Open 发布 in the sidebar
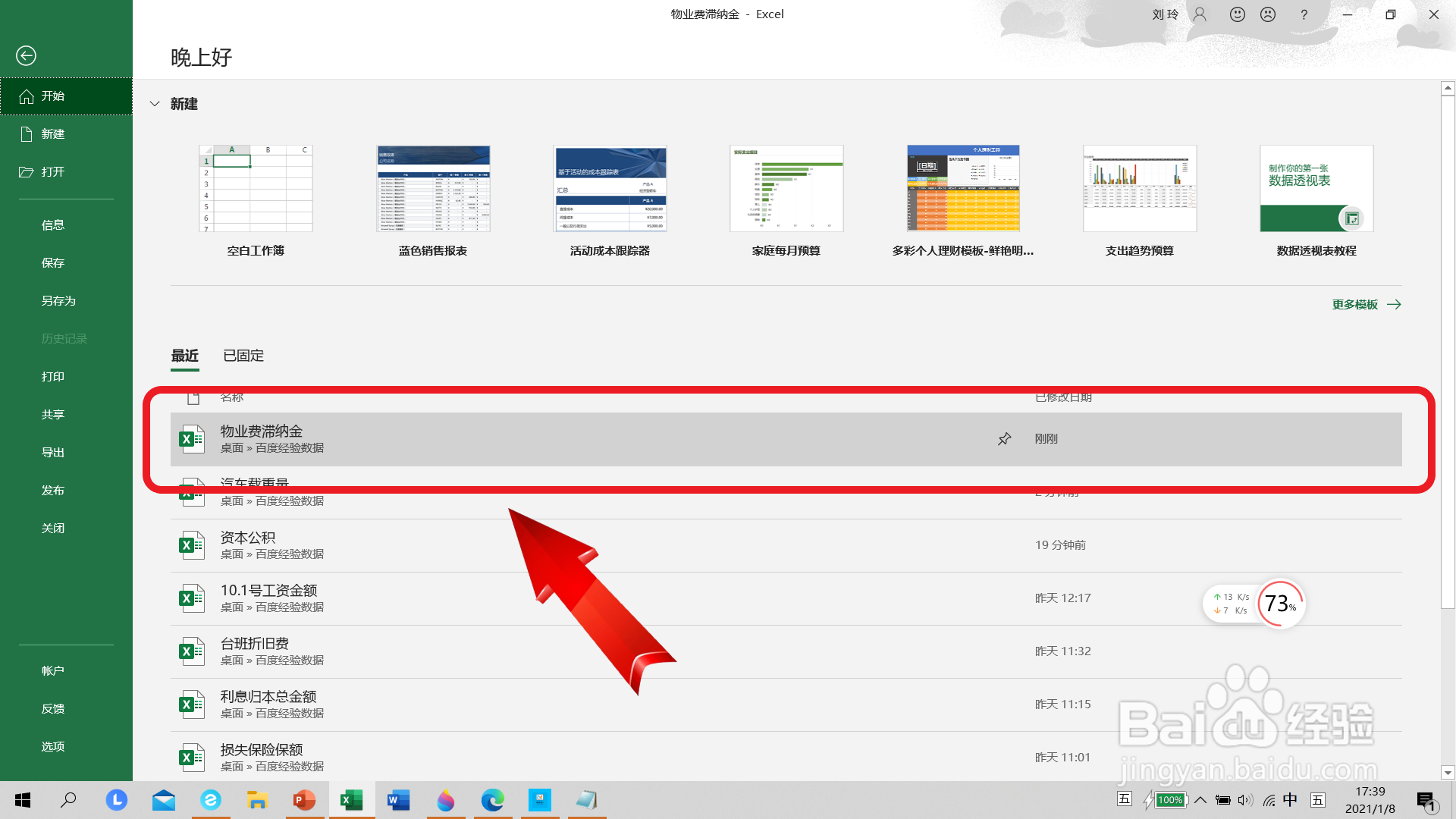Image resolution: width=1456 pixels, height=819 pixels. tap(66, 491)
